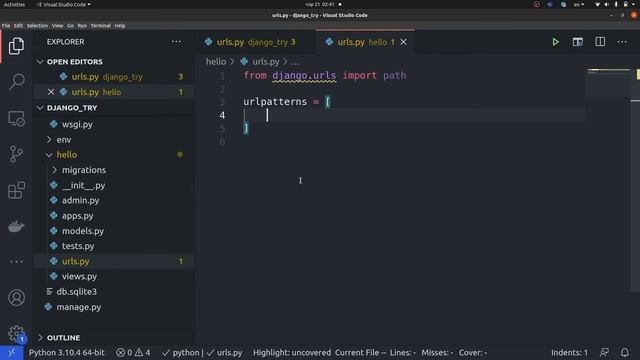Image resolution: width=640 pixels, height=360 pixels.
Task: Open errors and warnings count in status bar
Action: [133, 353]
